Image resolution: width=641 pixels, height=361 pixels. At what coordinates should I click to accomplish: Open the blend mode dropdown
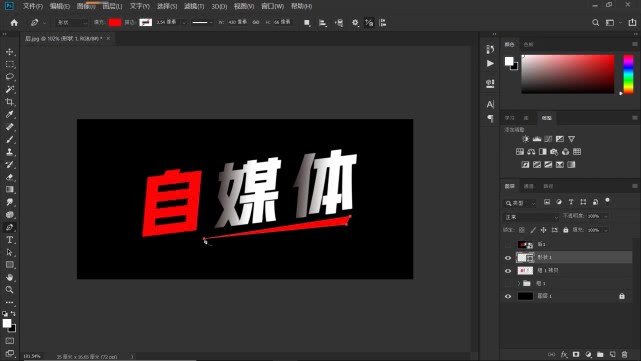pos(531,217)
